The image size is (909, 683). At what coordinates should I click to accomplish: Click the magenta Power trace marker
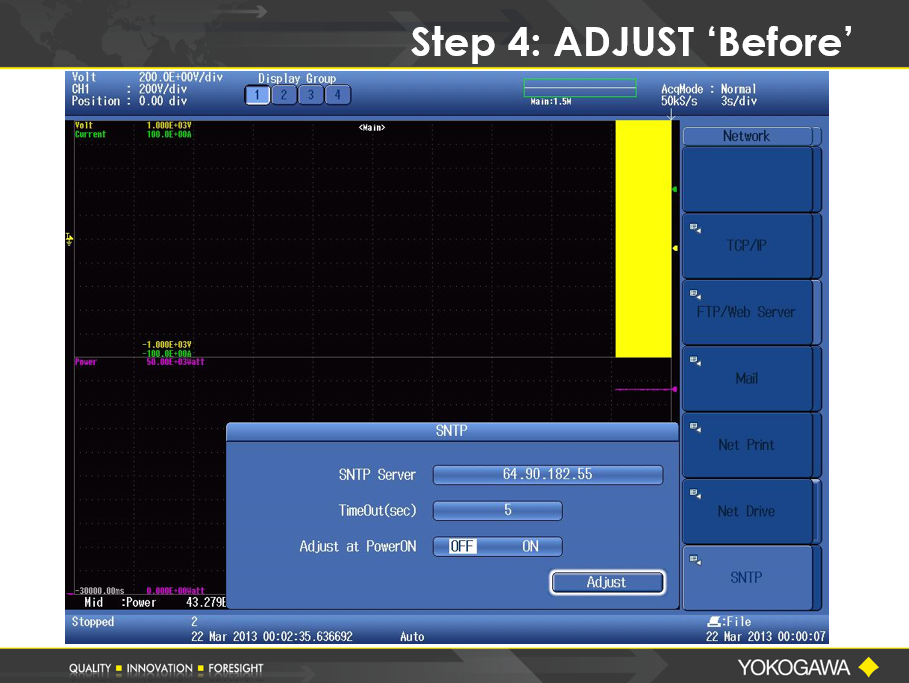click(x=674, y=389)
